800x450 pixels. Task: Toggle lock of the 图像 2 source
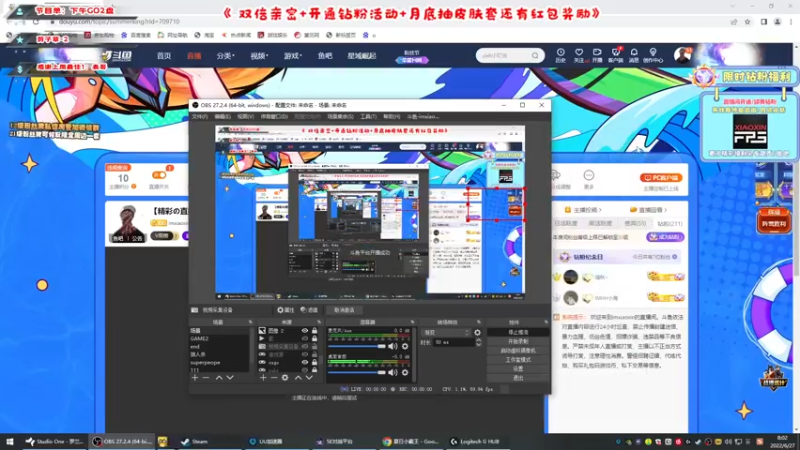[x=314, y=331]
